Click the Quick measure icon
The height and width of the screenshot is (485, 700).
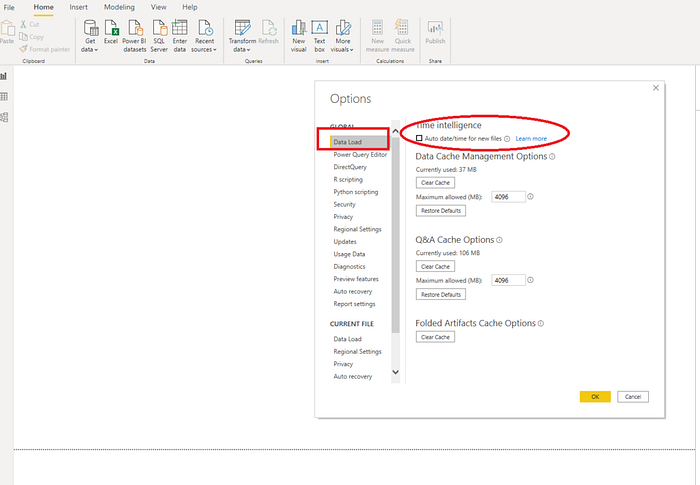click(x=403, y=36)
